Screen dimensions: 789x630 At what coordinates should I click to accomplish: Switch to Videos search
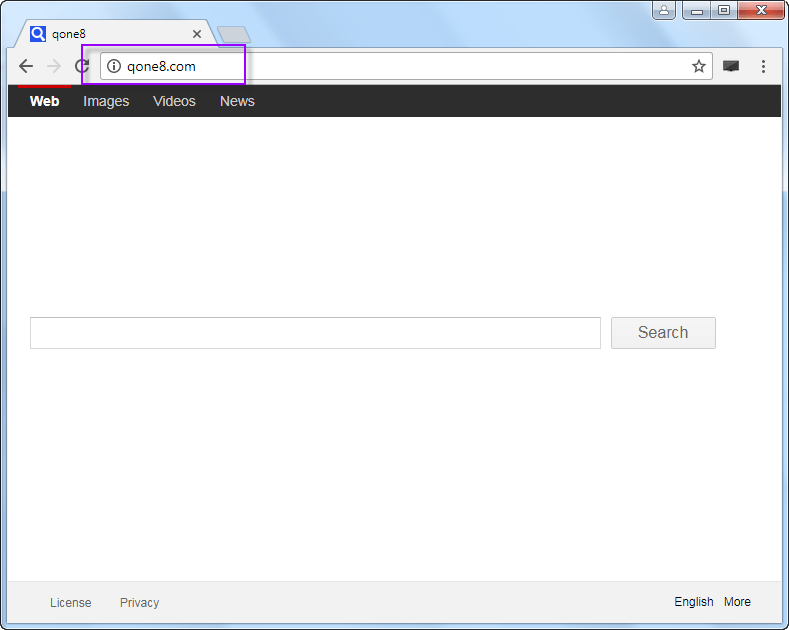[x=174, y=101]
